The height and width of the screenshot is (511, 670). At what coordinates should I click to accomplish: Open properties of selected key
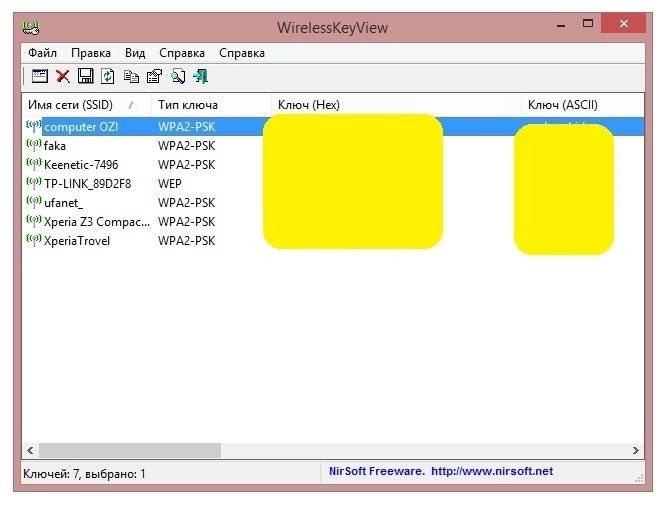tap(154, 76)
